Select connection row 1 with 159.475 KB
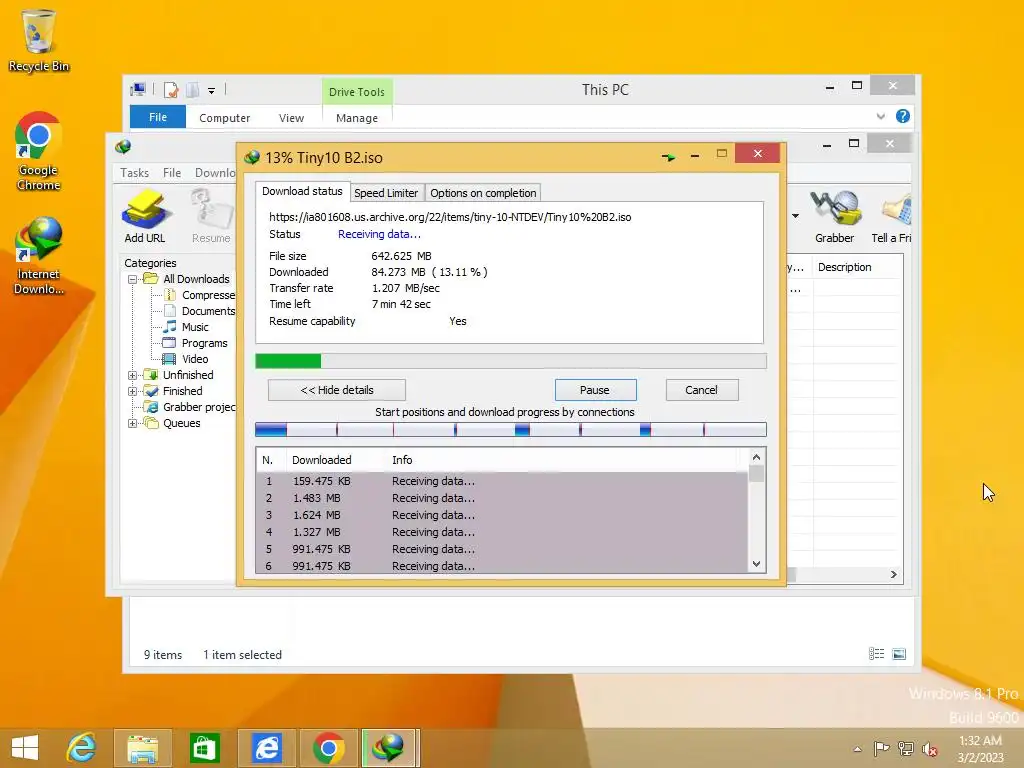This screenshot has width=1024, height=768. pos(502,481)
